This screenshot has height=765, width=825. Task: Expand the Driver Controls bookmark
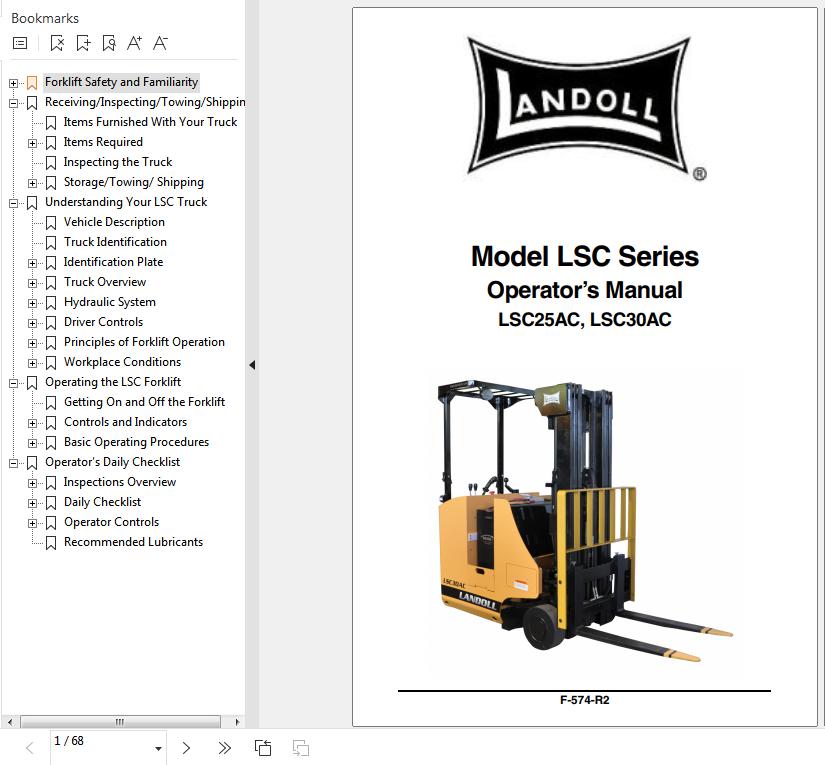32,323
